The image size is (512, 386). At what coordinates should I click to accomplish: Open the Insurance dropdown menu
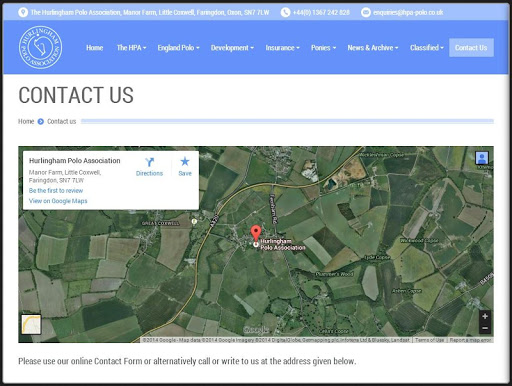coord(282,48)
